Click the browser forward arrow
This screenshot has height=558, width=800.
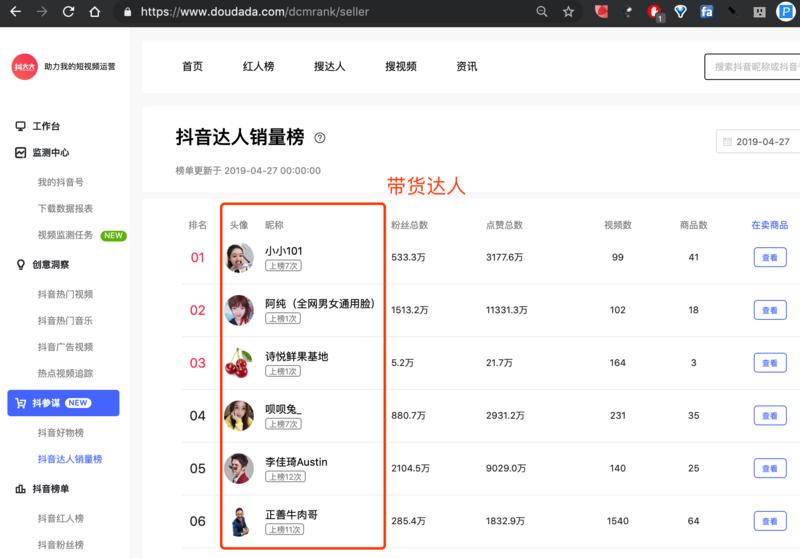point(42,11)
